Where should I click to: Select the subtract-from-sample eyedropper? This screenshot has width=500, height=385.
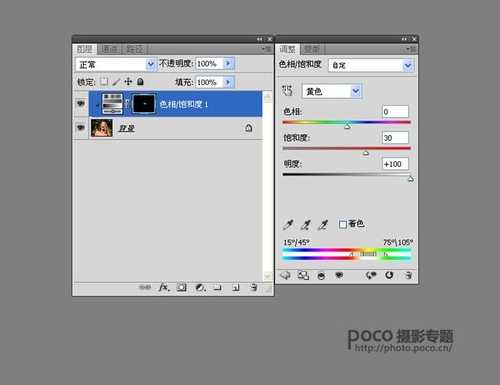click(x=323, y=225)
